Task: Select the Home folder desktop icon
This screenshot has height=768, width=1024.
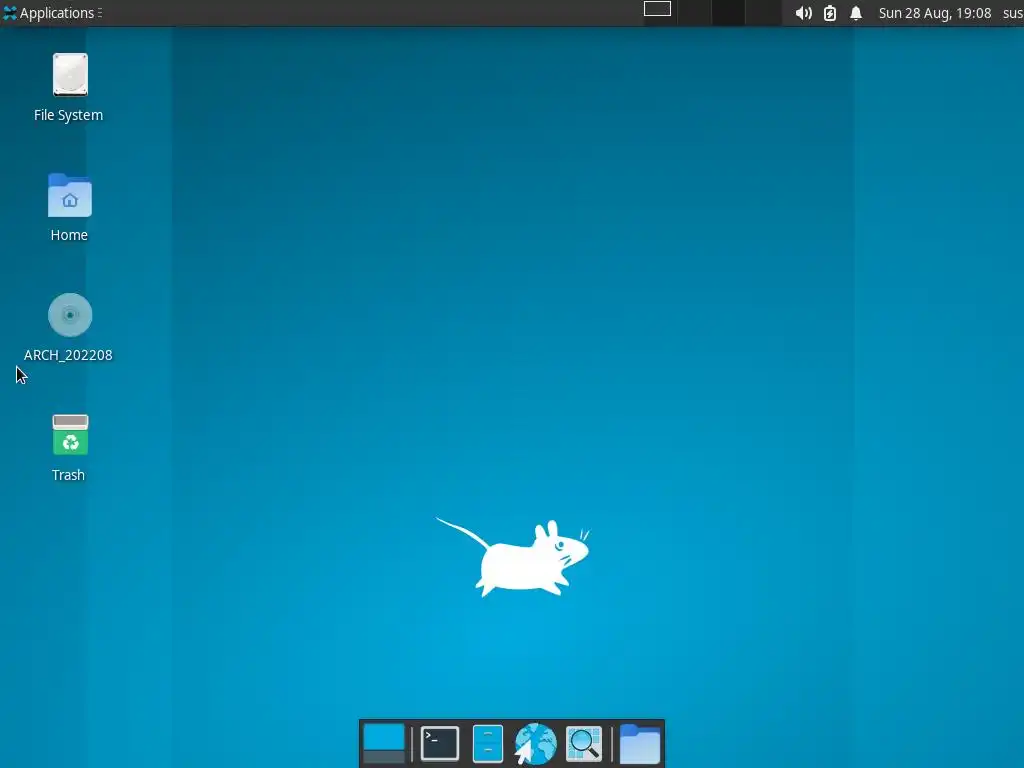Action: pos(70,195)
